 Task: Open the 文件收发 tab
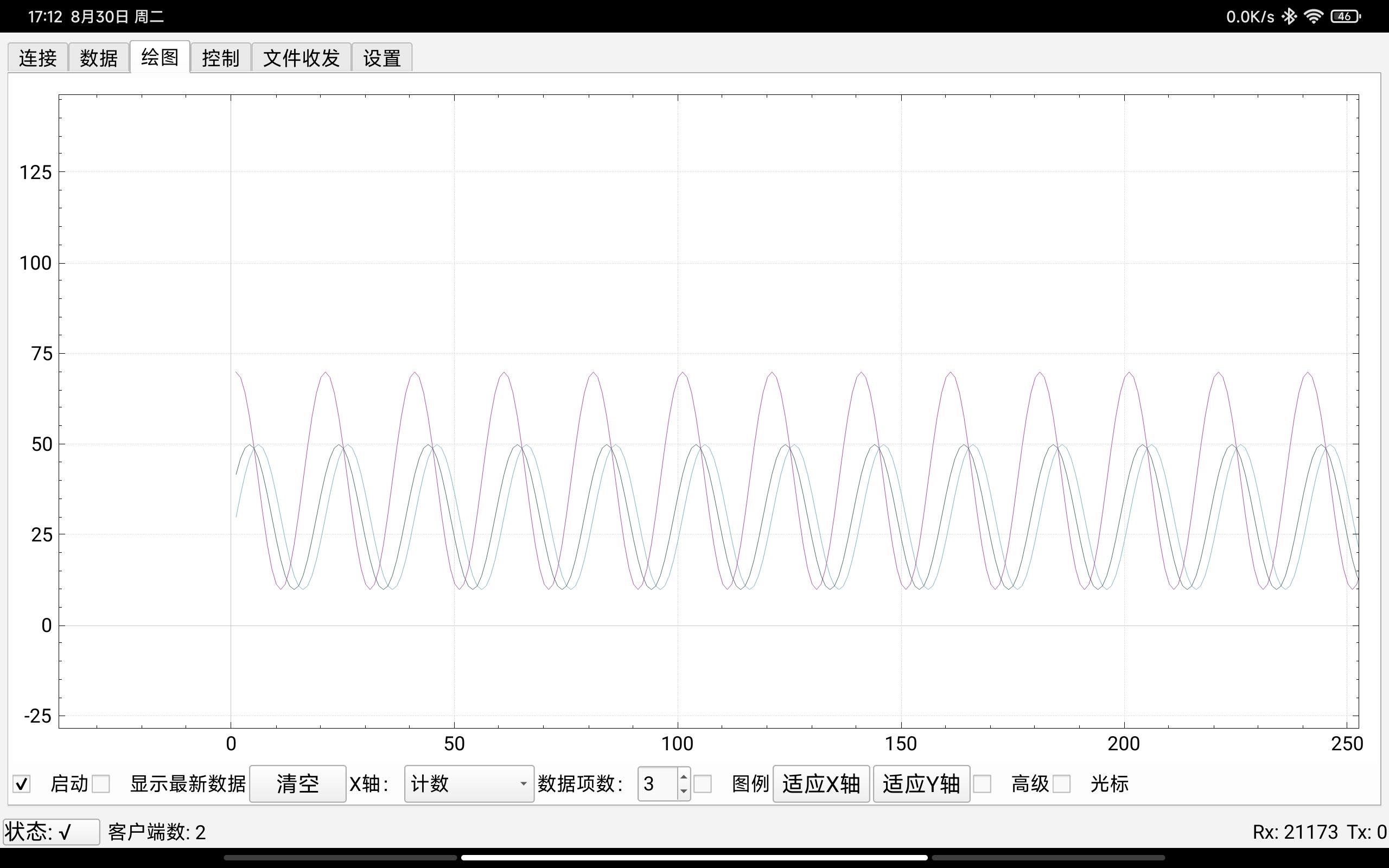[x=301, y=58]
